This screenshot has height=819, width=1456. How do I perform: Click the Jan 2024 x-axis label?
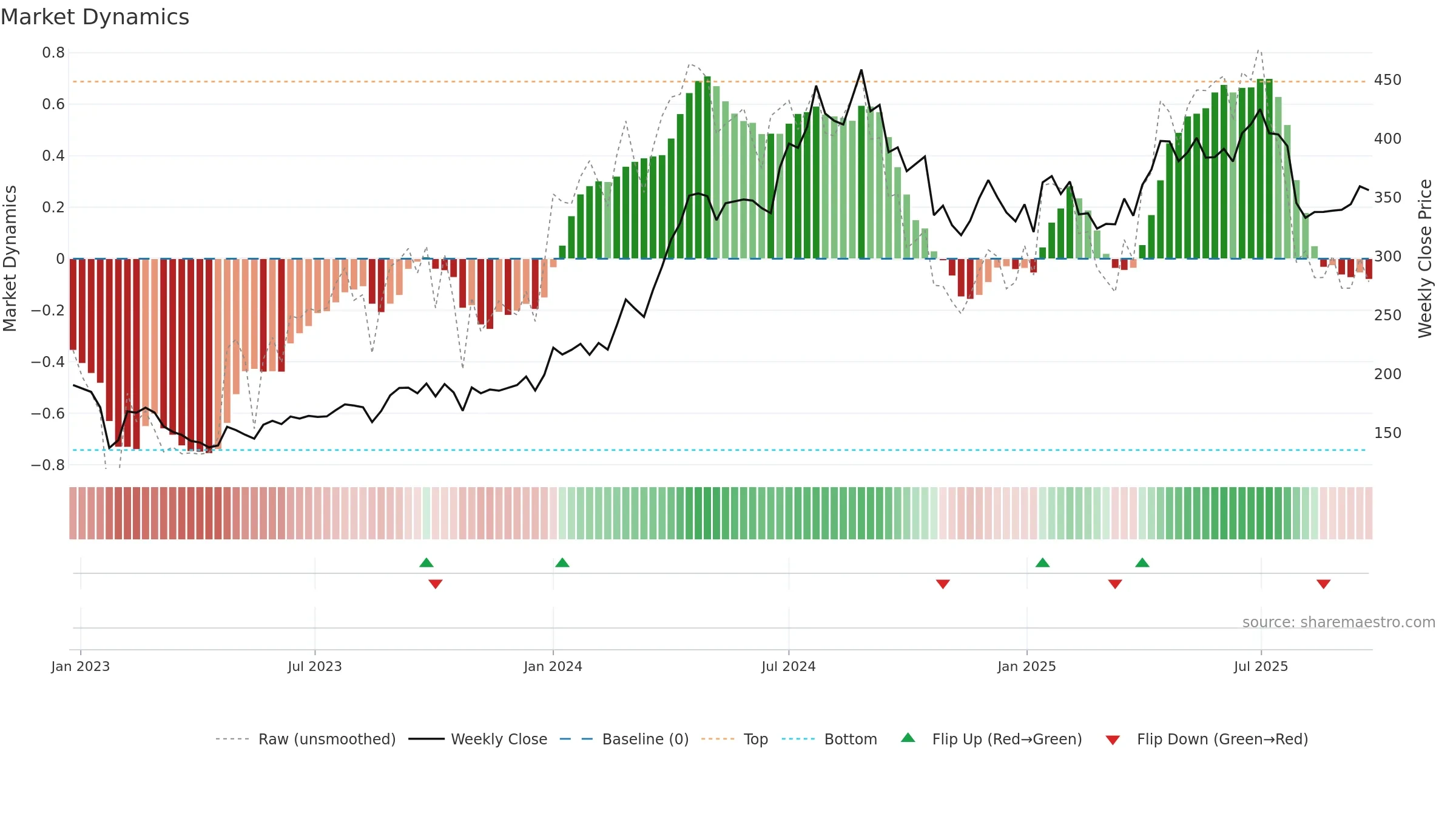coord(553,666)
